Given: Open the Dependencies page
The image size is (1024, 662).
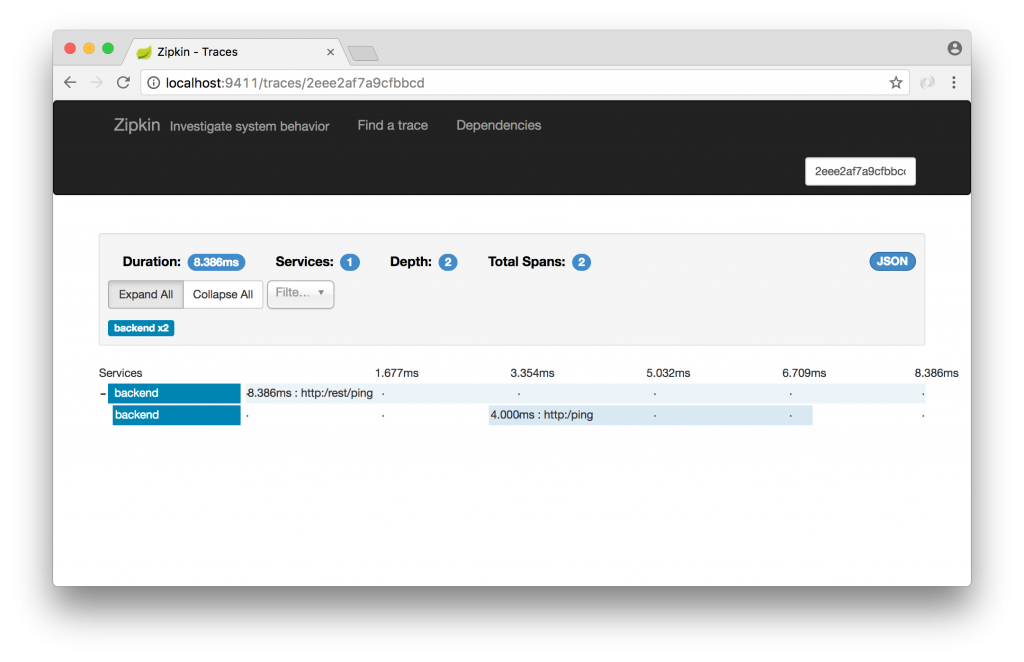Looking at the screenshot, I should tap(498, 125).
